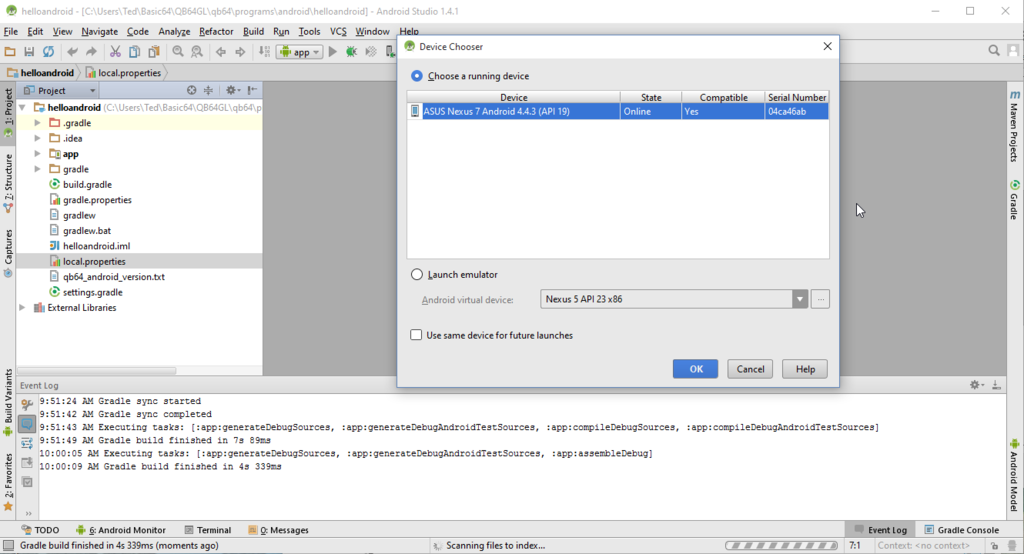Open the Refactor menu
The height and width of the screenshot is (554, 1024).
216,31
